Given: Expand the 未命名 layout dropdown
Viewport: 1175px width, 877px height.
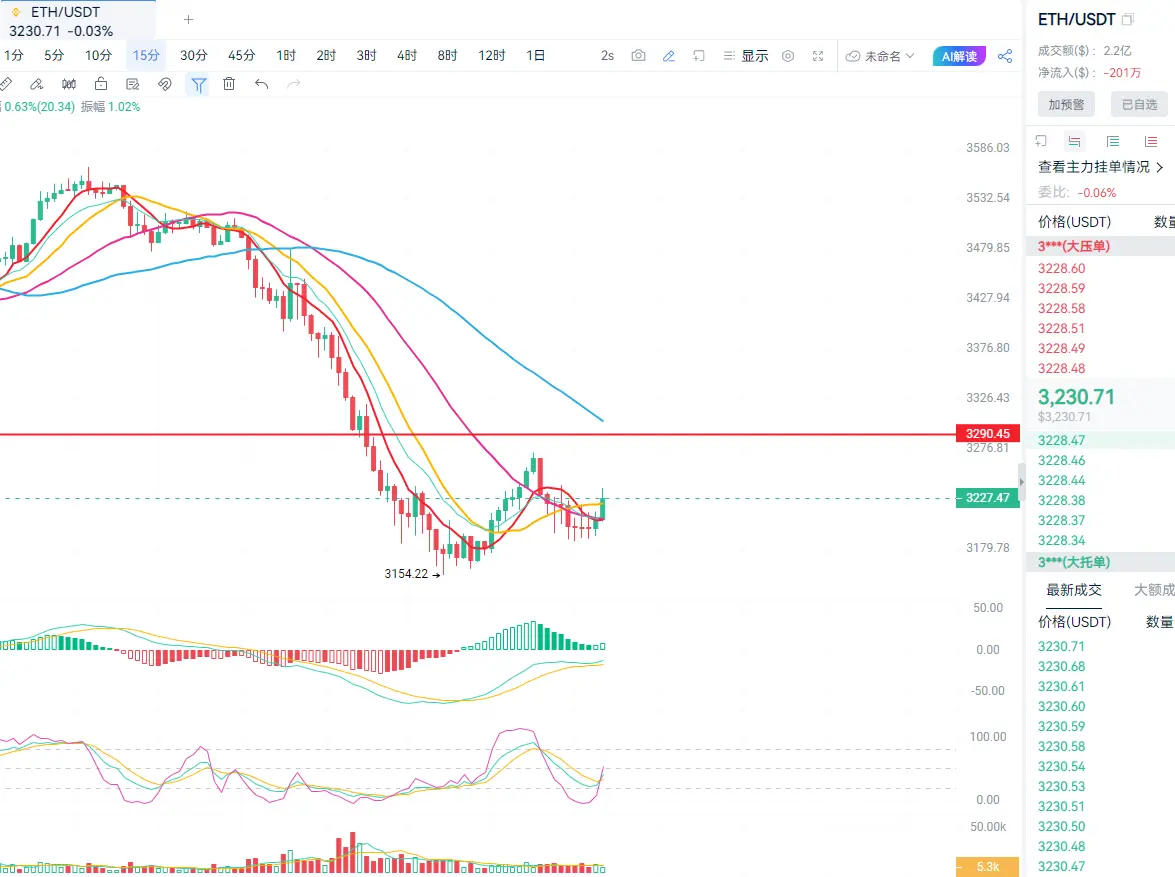Looking at the screenshot, I should [881, 56].
